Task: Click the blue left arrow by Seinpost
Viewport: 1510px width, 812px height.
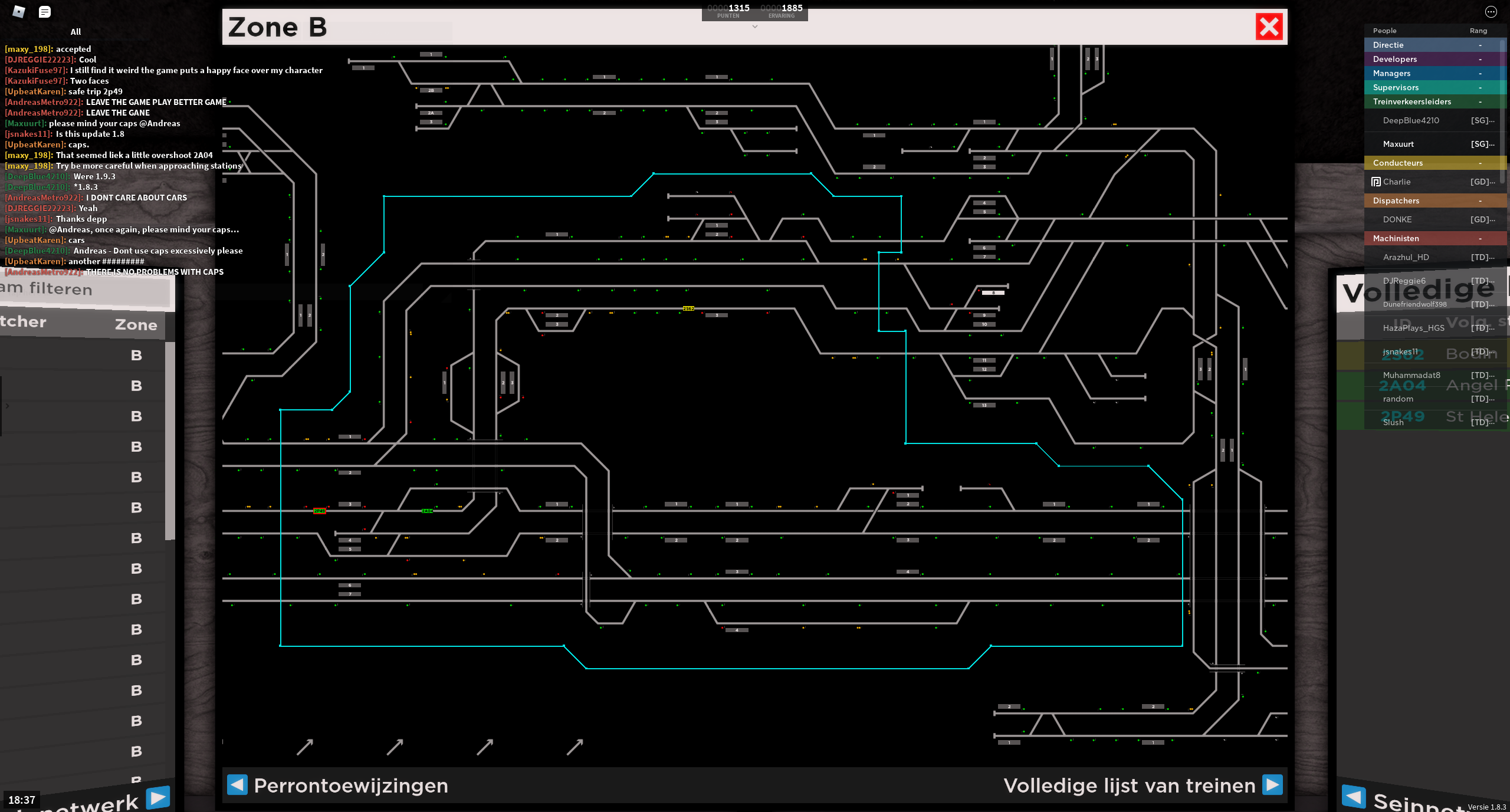Action: tap(1354, 797)
